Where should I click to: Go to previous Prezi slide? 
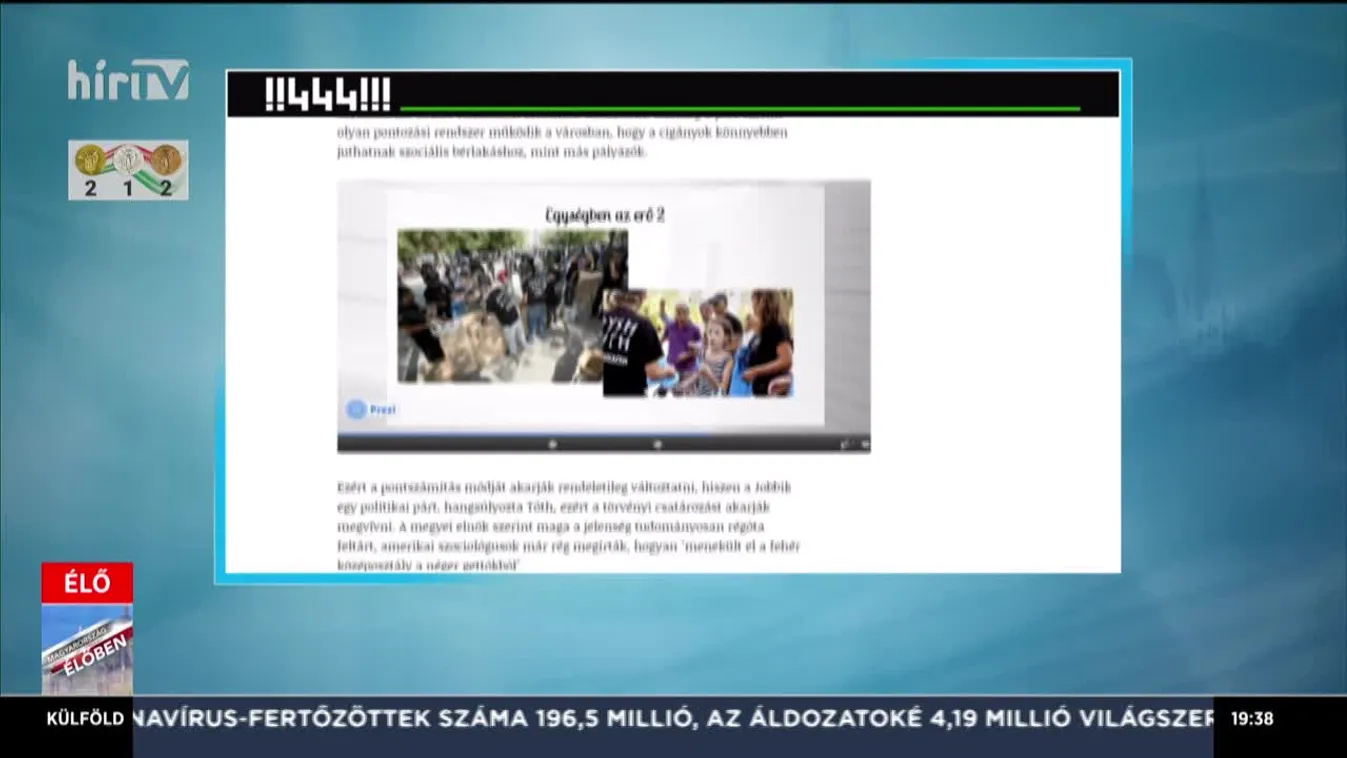click(x=552, y=444)
